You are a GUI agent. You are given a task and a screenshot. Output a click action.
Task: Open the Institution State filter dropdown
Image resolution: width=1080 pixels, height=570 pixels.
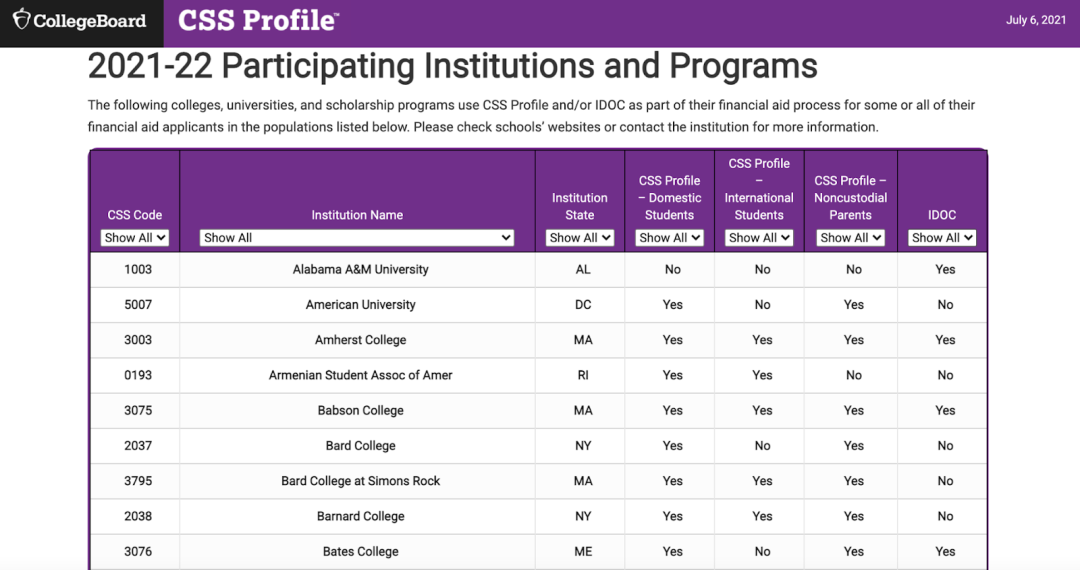[x=580, y=238]
